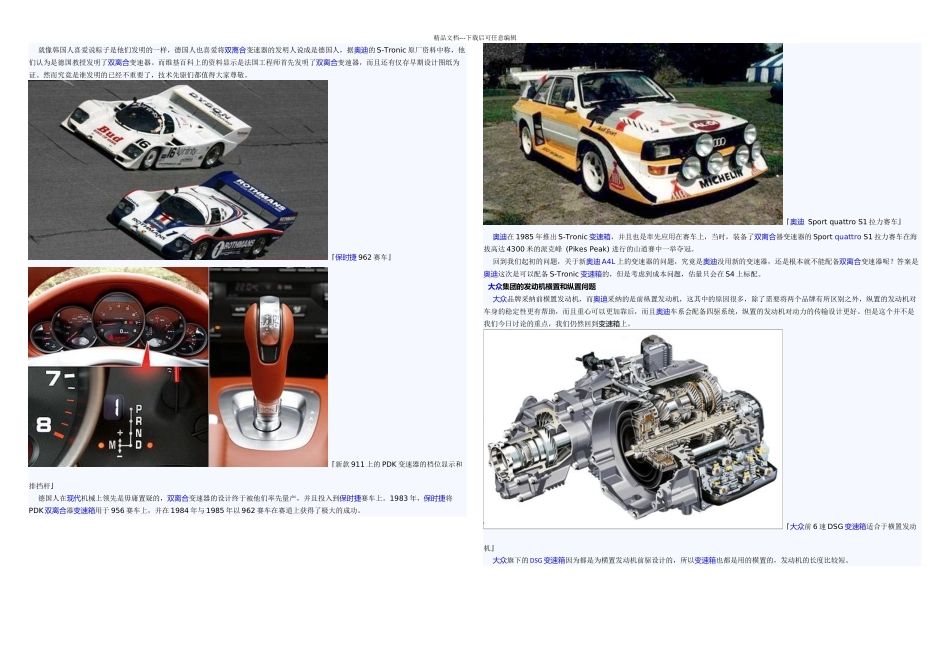Click the text (Pikes Peak) in the paragraph

pyautogui.click(x=586, y=249)
